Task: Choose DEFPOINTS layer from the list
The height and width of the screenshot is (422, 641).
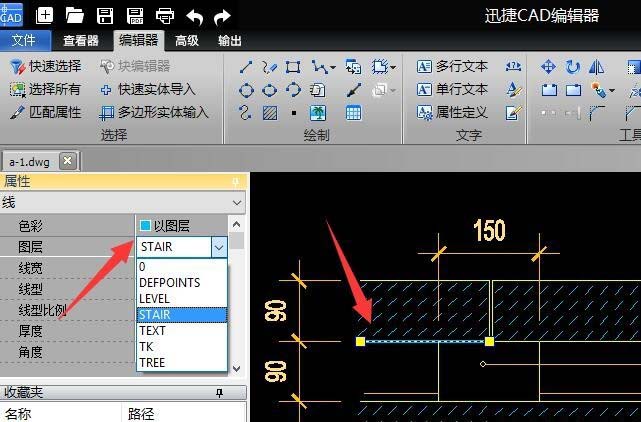Action: click(182, 283)
